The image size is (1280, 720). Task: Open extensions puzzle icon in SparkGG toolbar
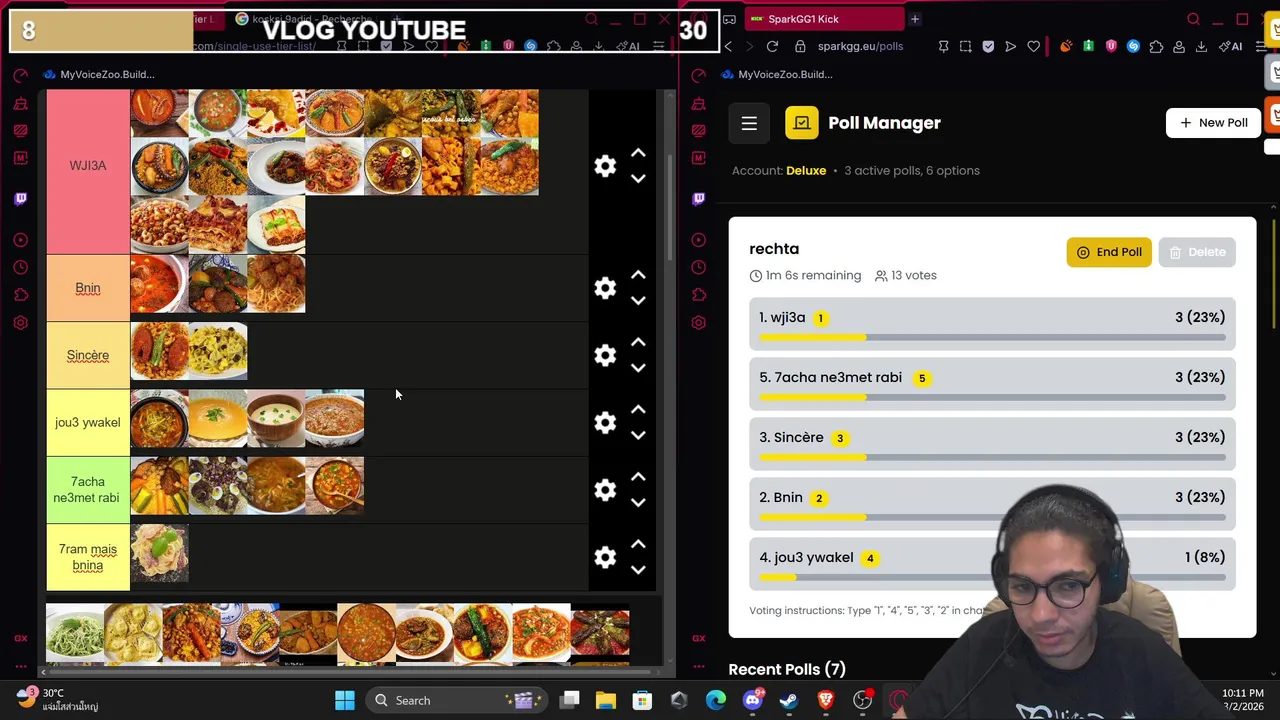(1156, 46)
